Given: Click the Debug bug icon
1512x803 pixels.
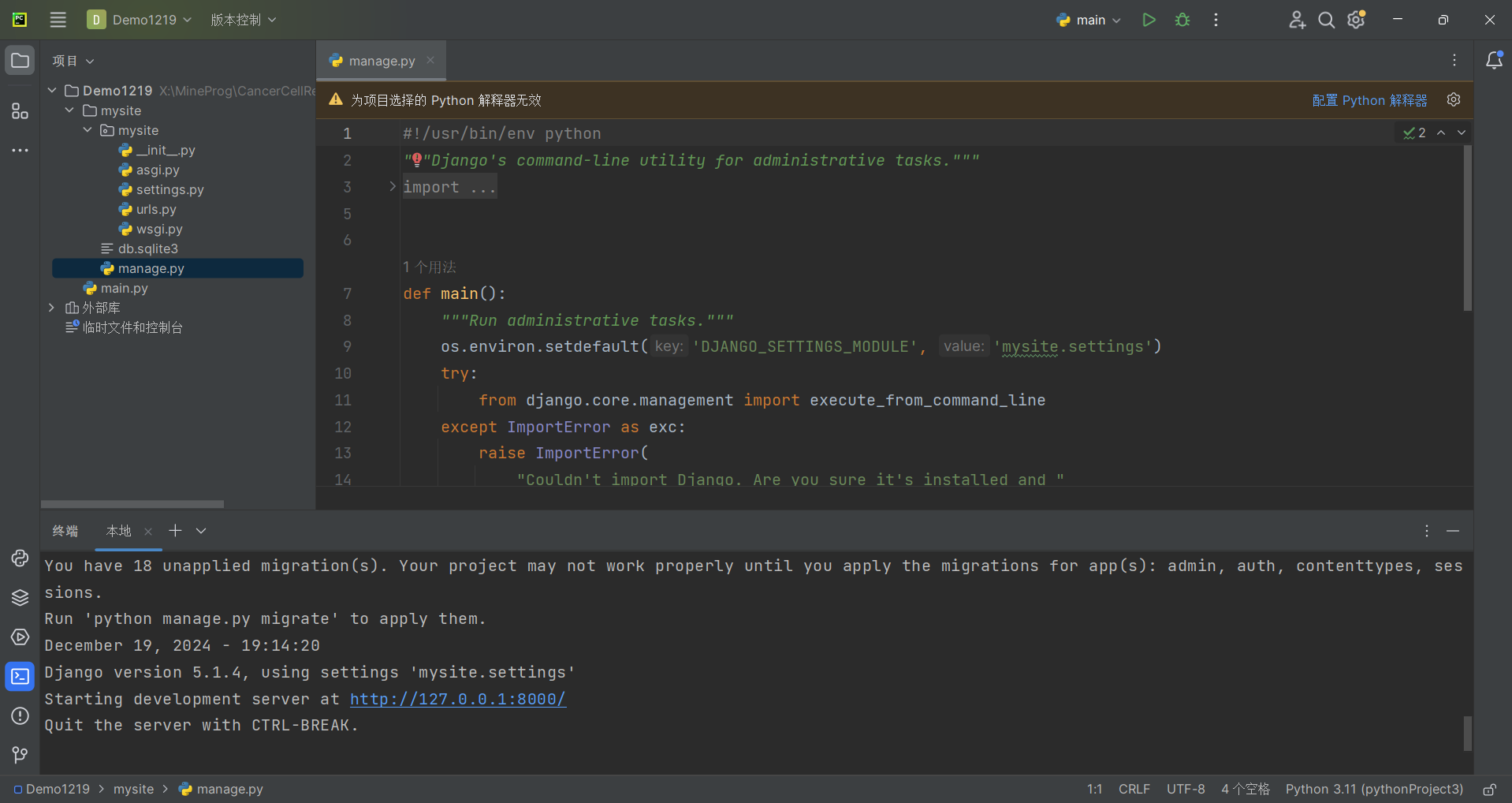Looking at the screenshot, I should (x=1182, y=20).
